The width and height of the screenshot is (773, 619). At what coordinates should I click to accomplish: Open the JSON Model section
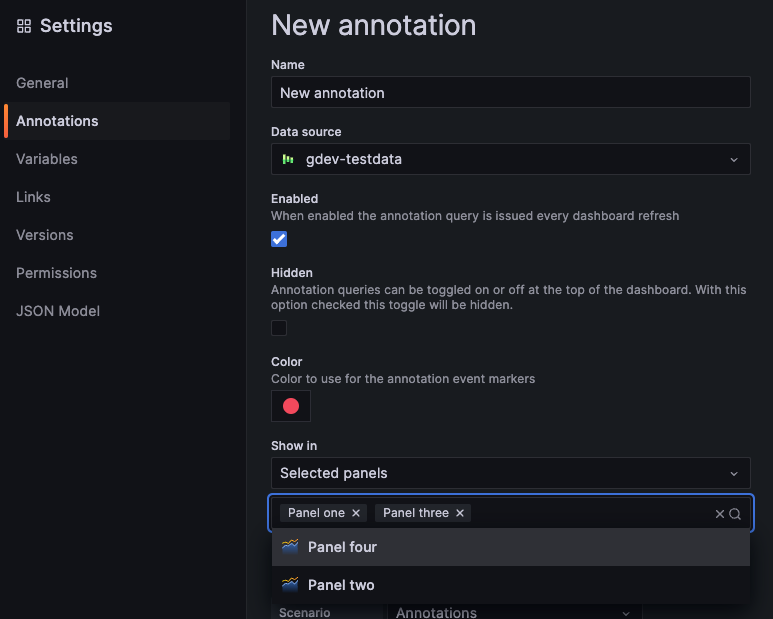[58, 311]
